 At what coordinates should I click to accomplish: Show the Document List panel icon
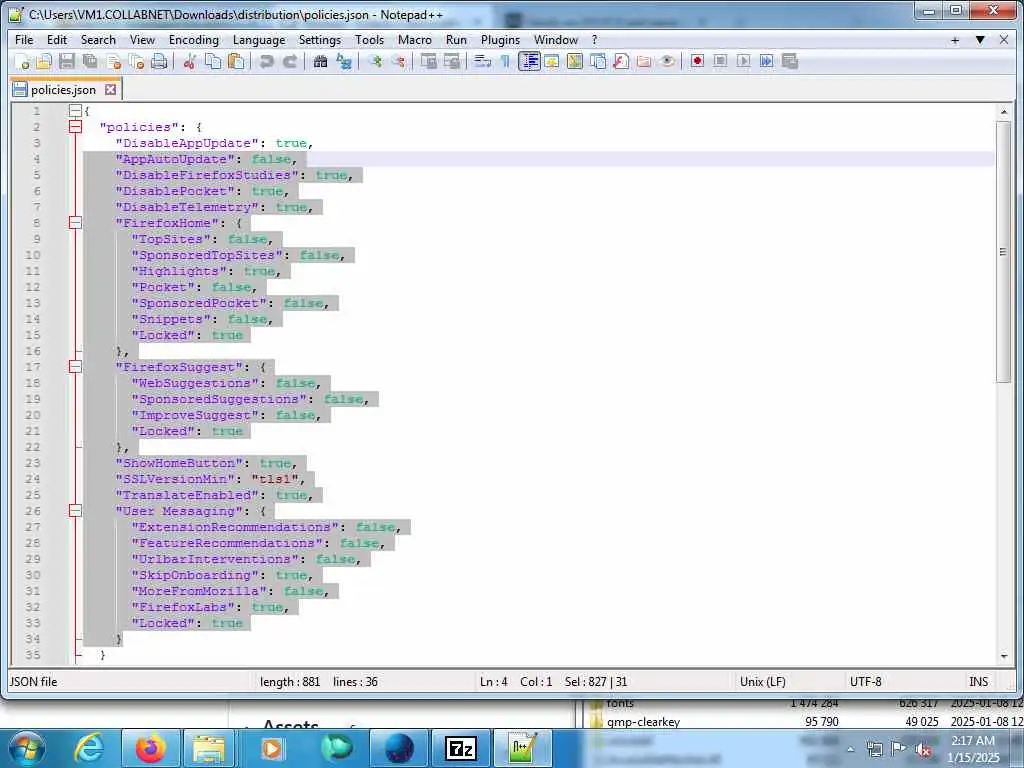click(598, 61)
